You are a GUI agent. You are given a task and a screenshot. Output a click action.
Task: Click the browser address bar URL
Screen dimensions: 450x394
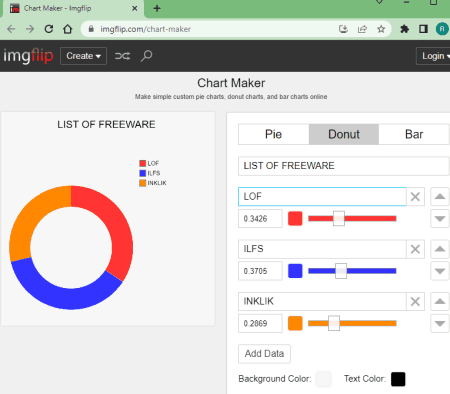coord(146,29)
